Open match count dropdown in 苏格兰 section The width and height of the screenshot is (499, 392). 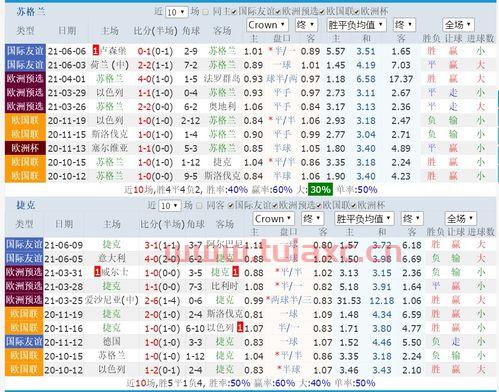click(x=176, y=12)
